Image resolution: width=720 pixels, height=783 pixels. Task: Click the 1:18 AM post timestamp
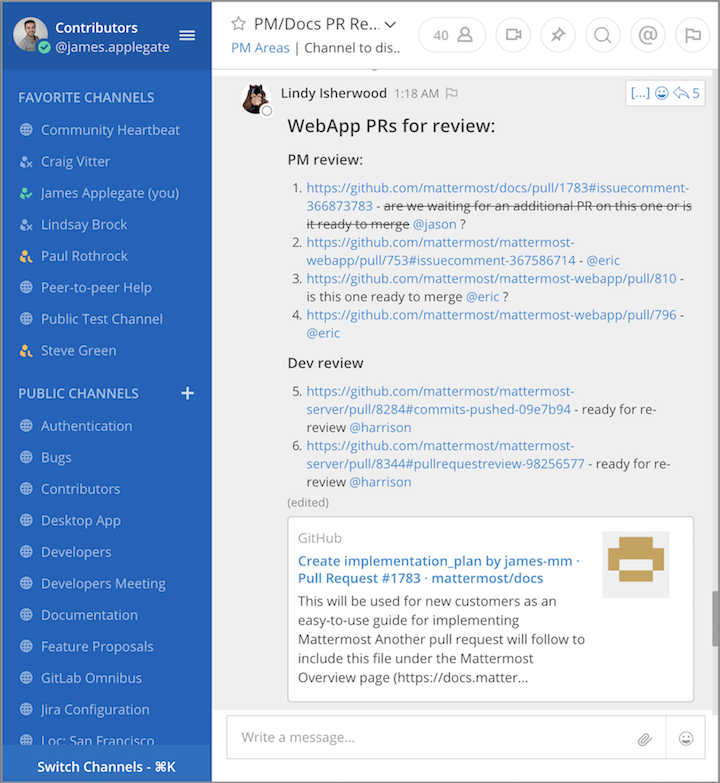point(416,94)
